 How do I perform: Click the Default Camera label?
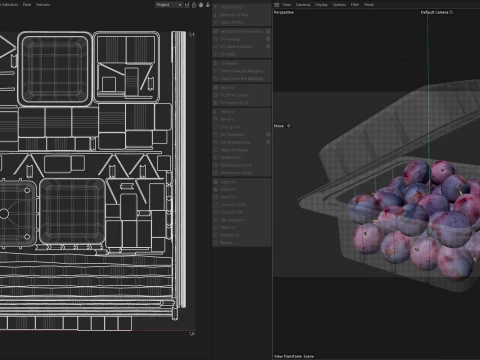434,12
